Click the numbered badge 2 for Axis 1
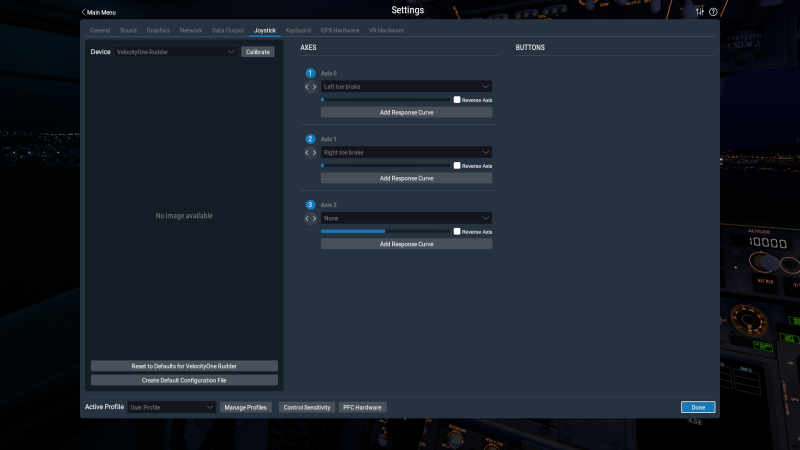The image size is (800, 450). [310, 139]
